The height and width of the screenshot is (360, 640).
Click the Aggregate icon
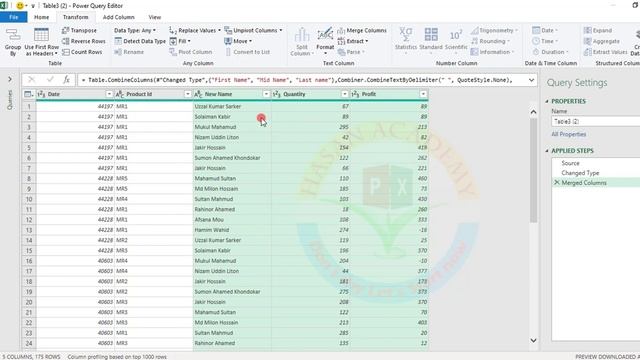coord(587,41)
